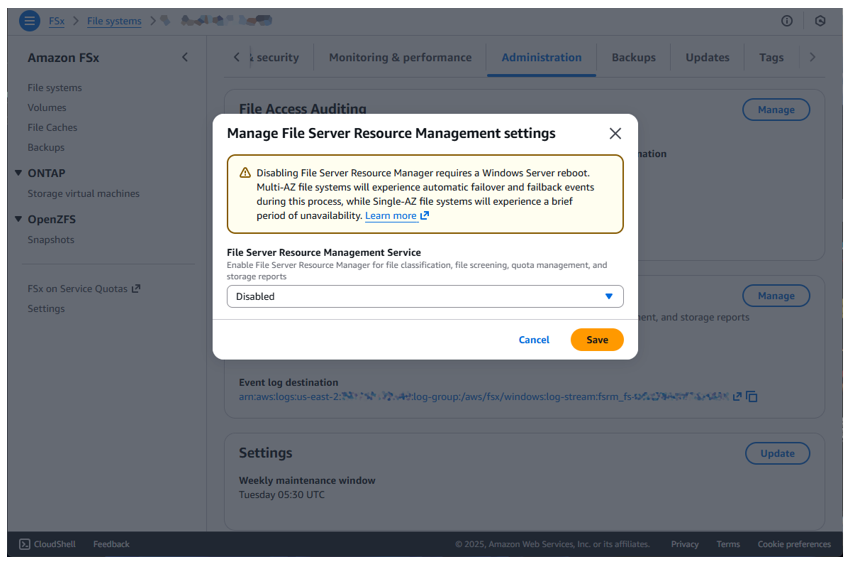Collapse the OpenZFS section
The width and height of the screenshot is (852, 563).
point(18,220)
